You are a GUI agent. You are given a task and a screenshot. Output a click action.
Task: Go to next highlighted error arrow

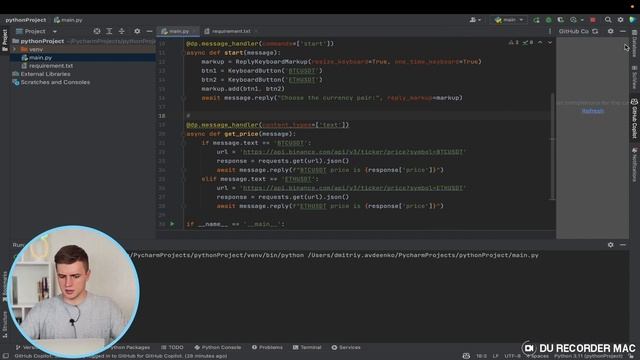pyautogui.click(x=550, y=42)
